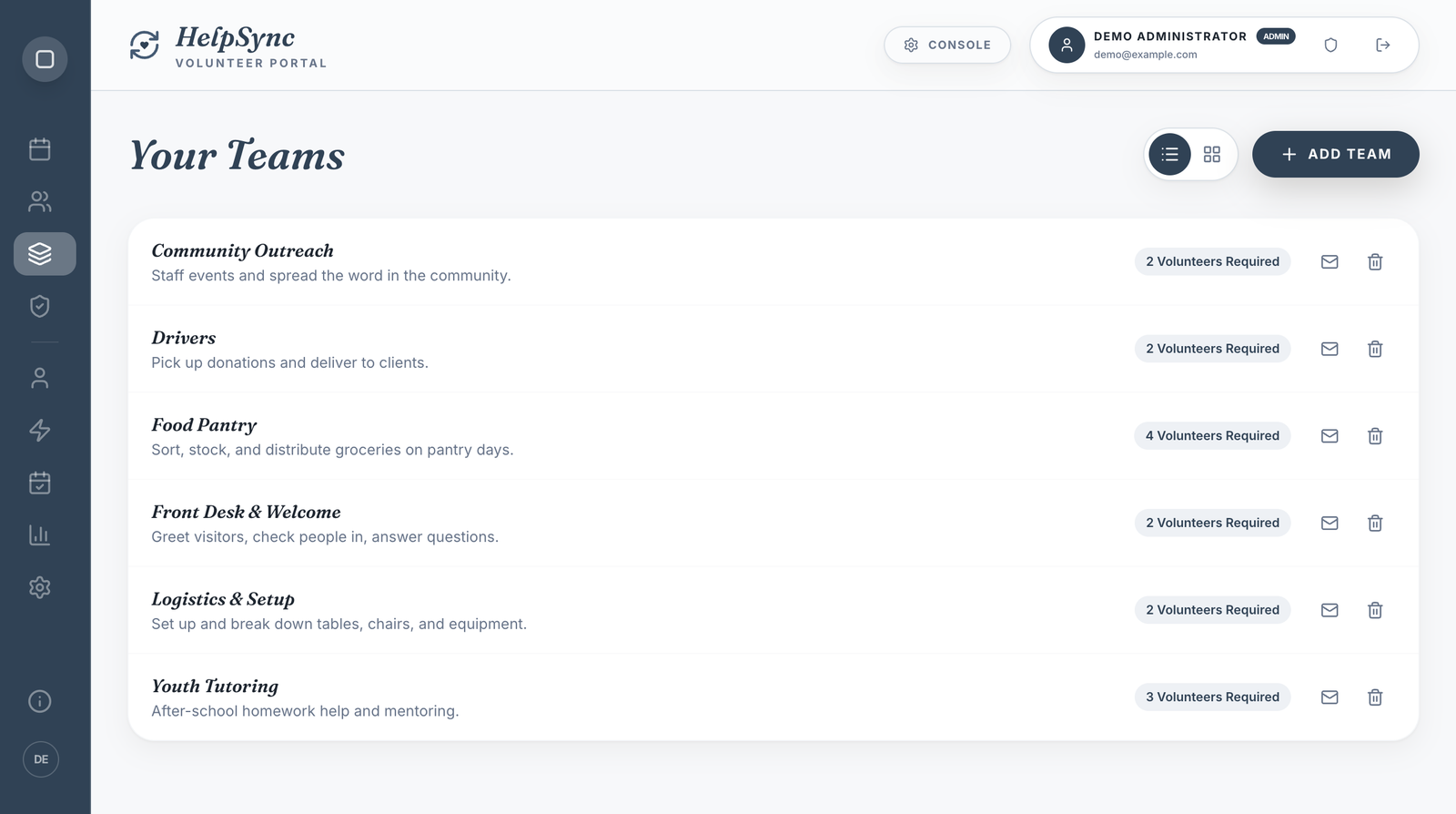
Task: Click 'Set up and break down tables' description
Action: [339, 624]
